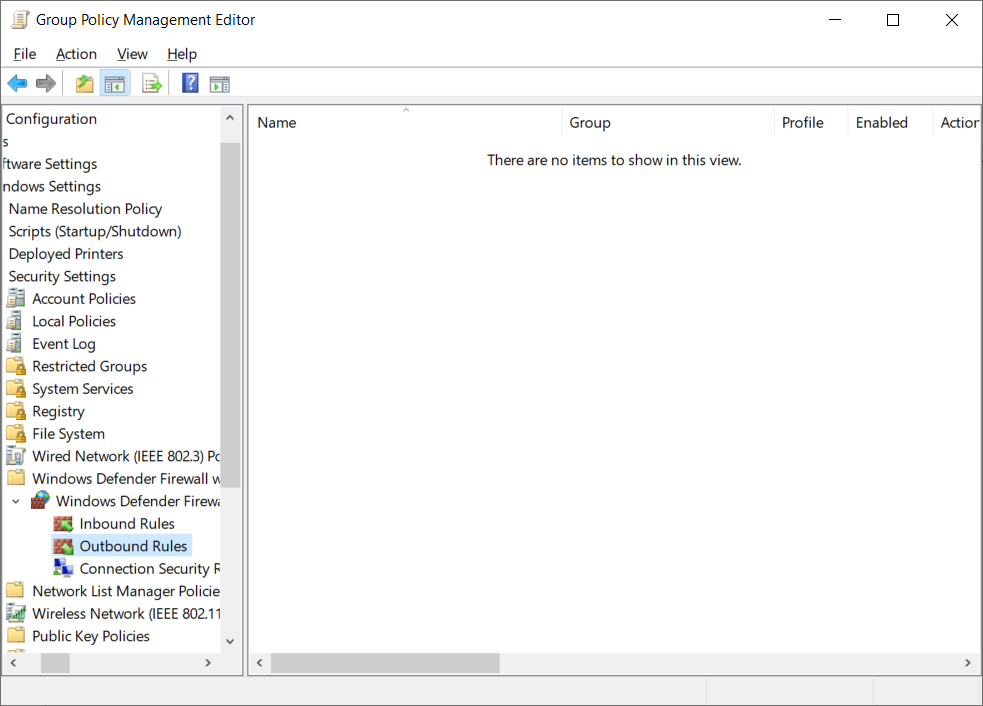Click results pane scroll right arrow
983x706 pixels.
tap(968, 663)
